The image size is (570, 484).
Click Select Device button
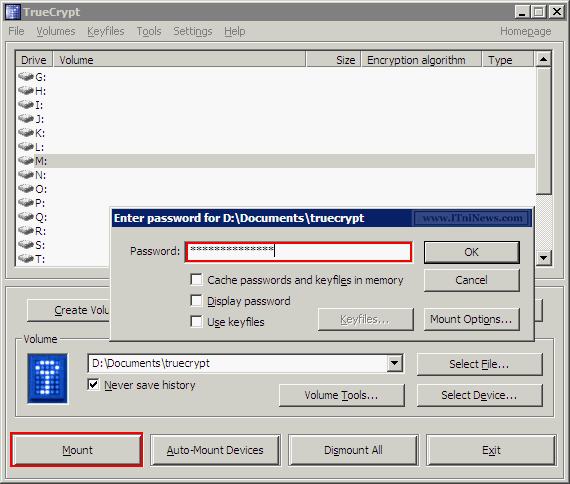(479, 395)
